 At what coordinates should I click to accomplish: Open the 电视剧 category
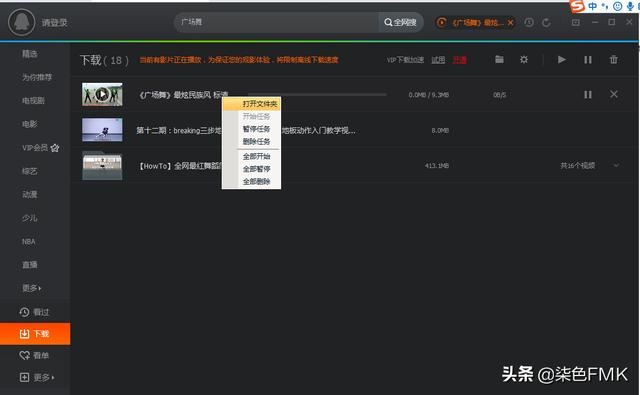coord(33,100)
